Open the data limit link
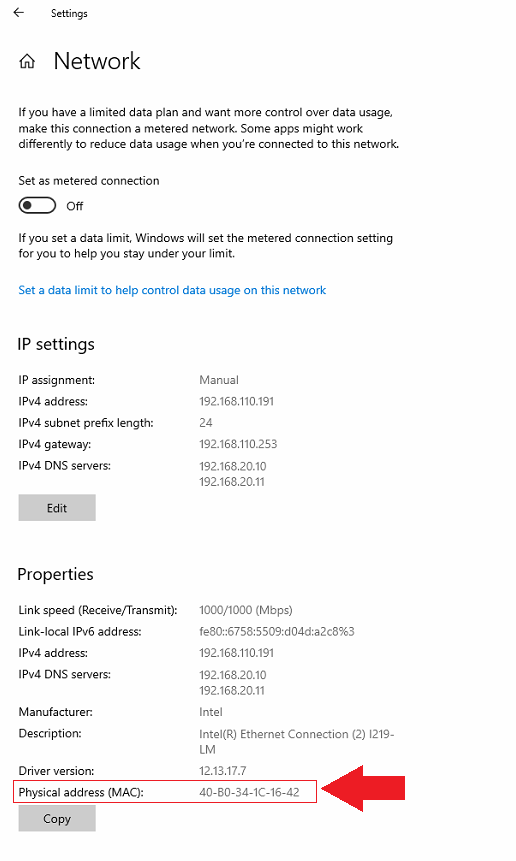The height and width of the screenshot is (861, 516). coord(172,290)
